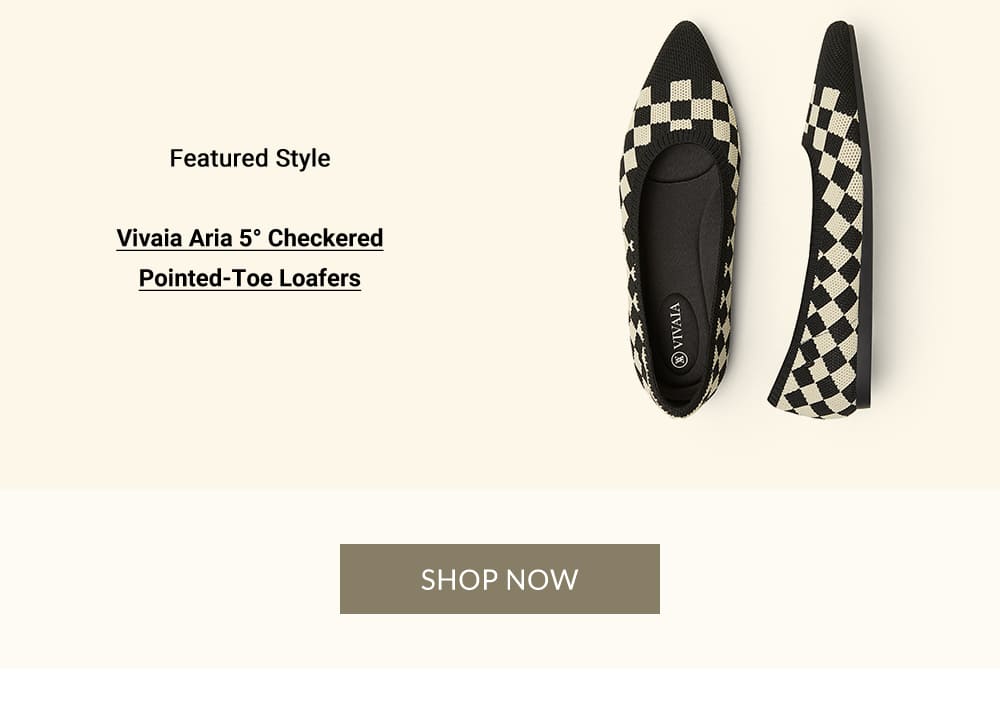Click the underlined second line of the product name
The height and width of the screenshot is (709, 1000).
tap(248, 279)
